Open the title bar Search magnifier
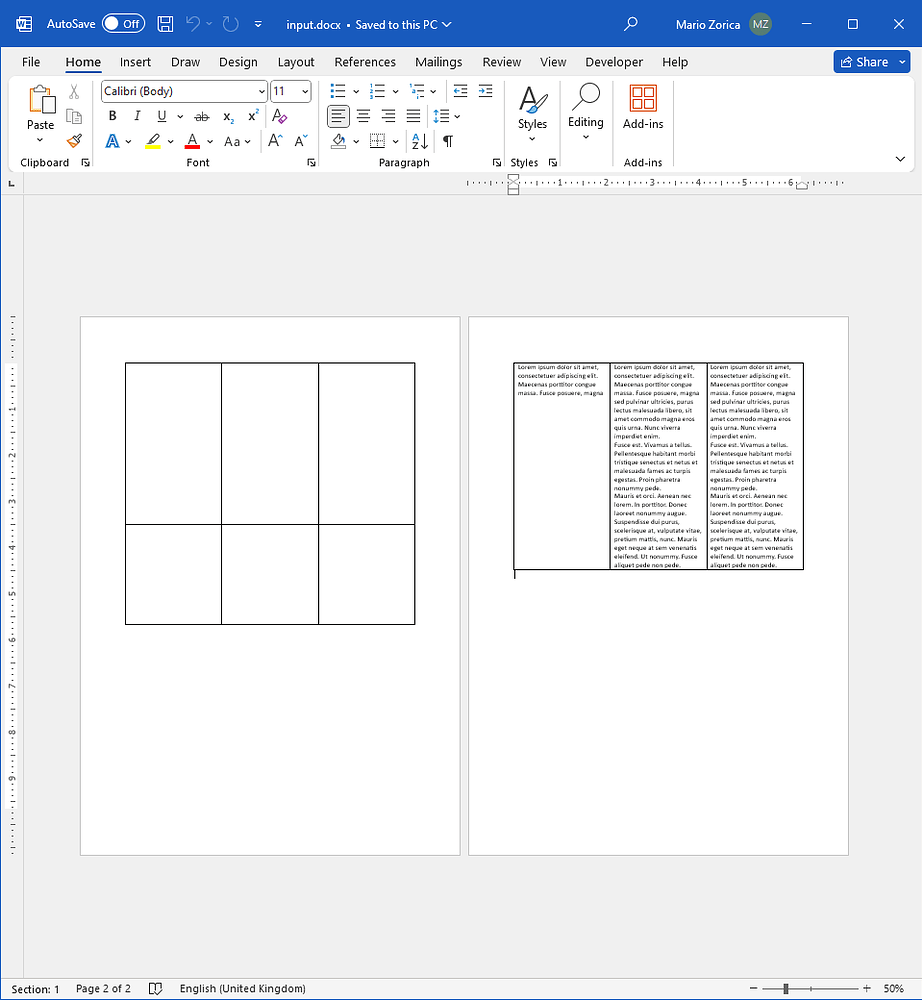The width and height of the screenshot is (922, 1000). pos(631,24)
